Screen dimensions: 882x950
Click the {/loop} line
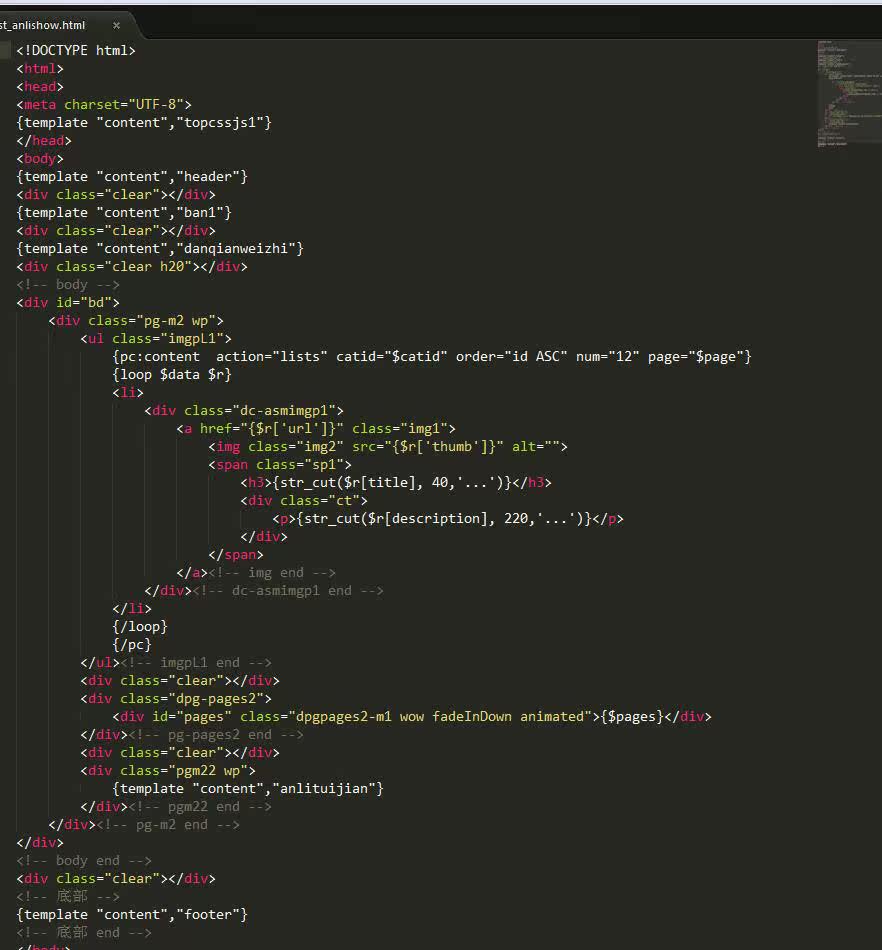140,626
